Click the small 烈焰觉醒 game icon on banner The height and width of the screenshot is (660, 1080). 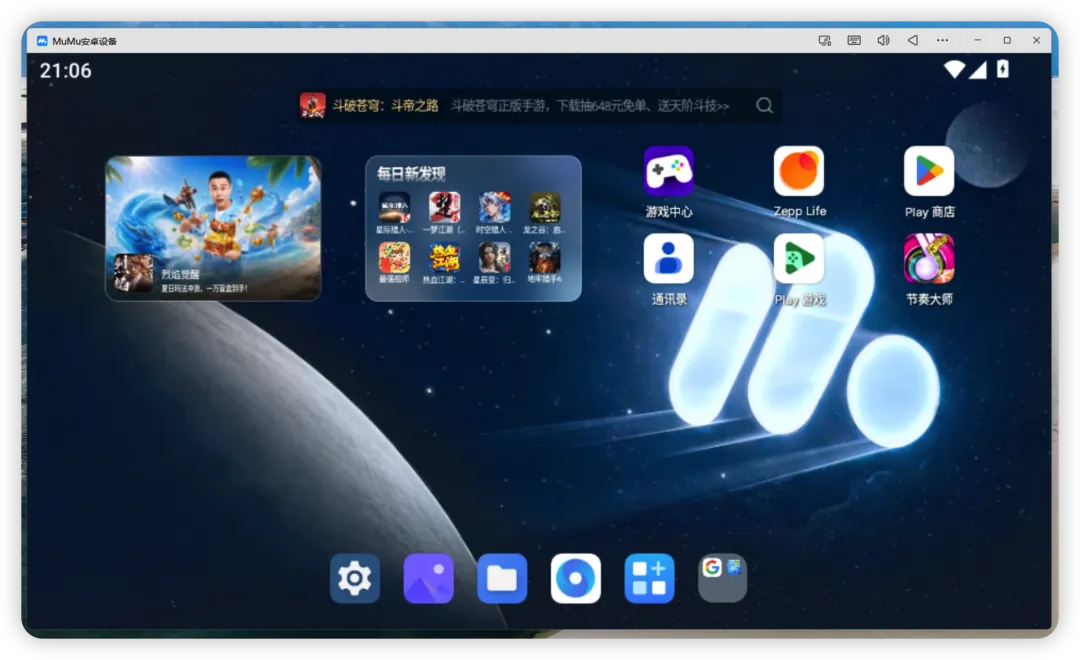(x=134, y=273)
